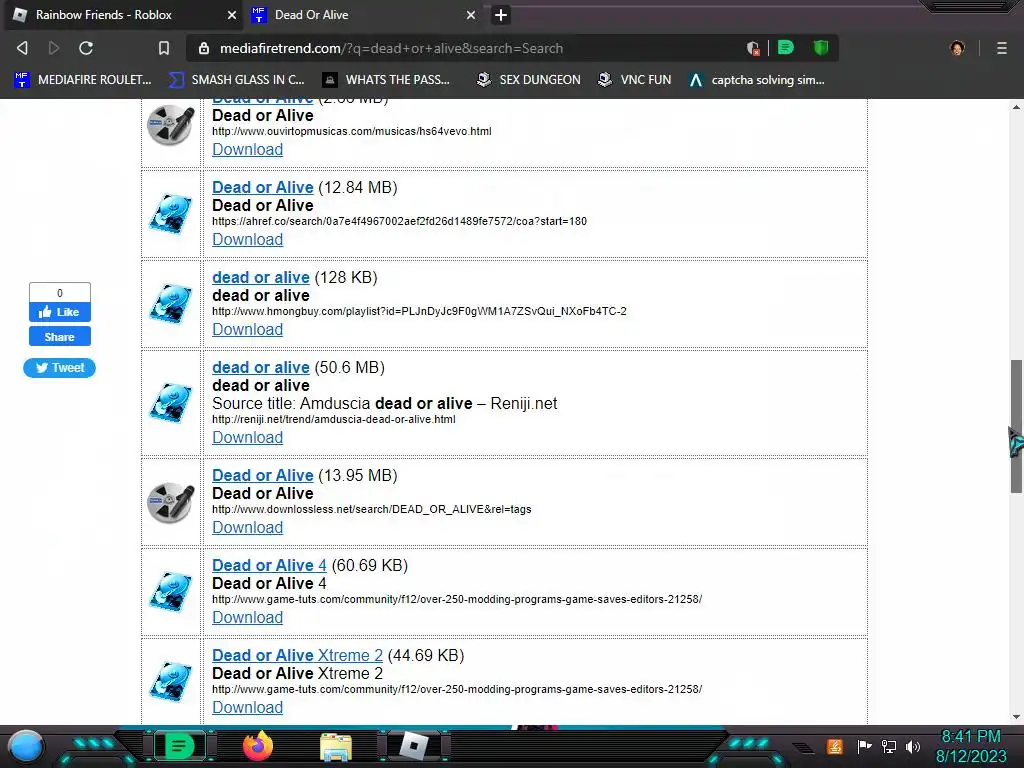This screenshot has width=1024, height=768.
Task: Bookmark this page with the bookmark icon
Action: pos(164,48)
